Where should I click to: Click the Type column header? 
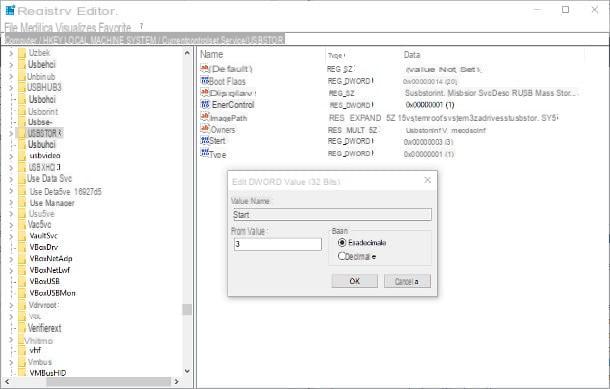tap(336, 56)
